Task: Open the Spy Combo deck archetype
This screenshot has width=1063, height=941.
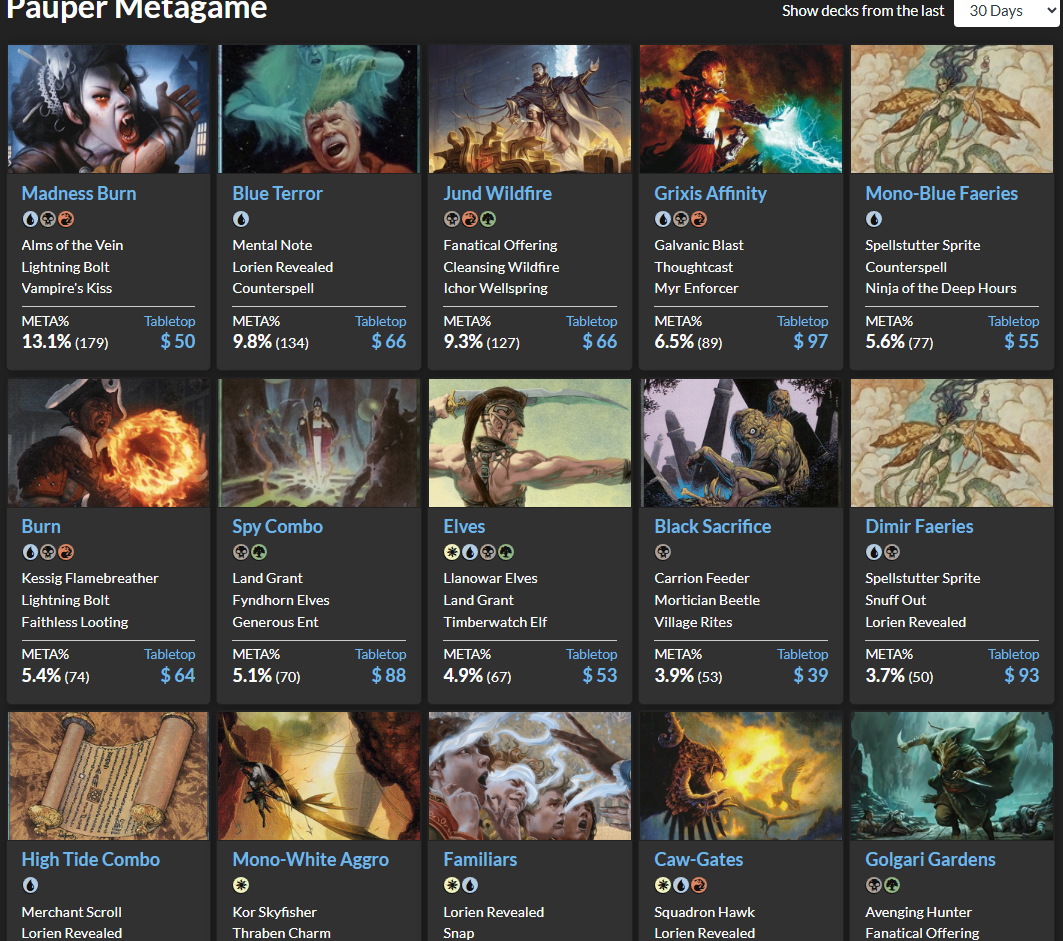Action: pos(277,526)
